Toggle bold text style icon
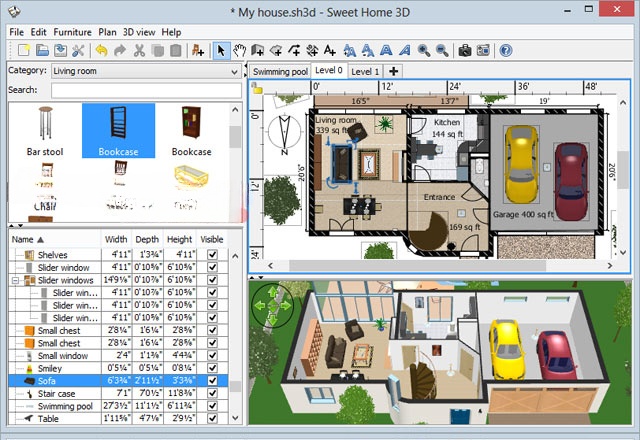 [386, 51]
